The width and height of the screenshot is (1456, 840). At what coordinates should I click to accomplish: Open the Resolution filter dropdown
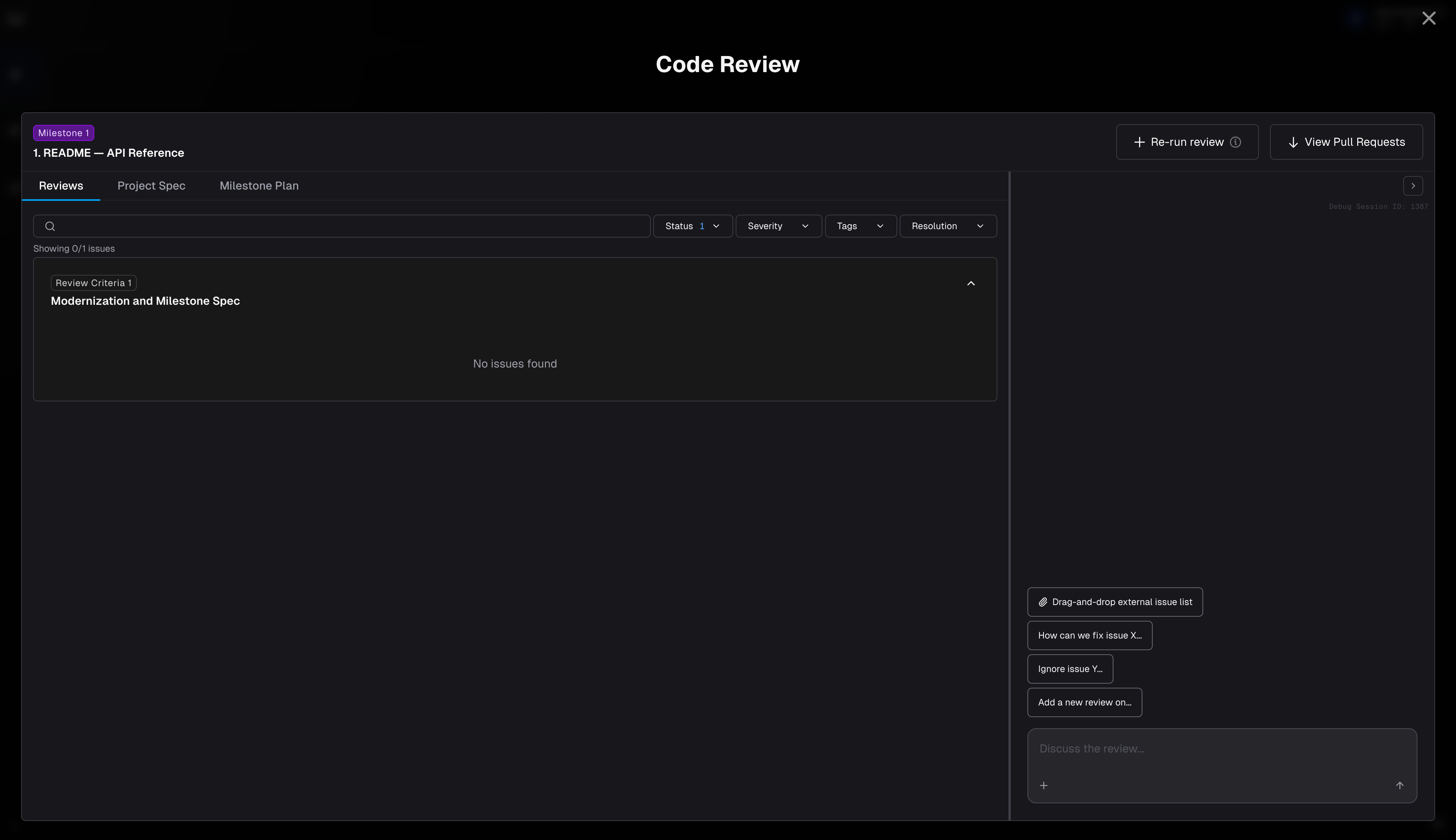point(948,226)
